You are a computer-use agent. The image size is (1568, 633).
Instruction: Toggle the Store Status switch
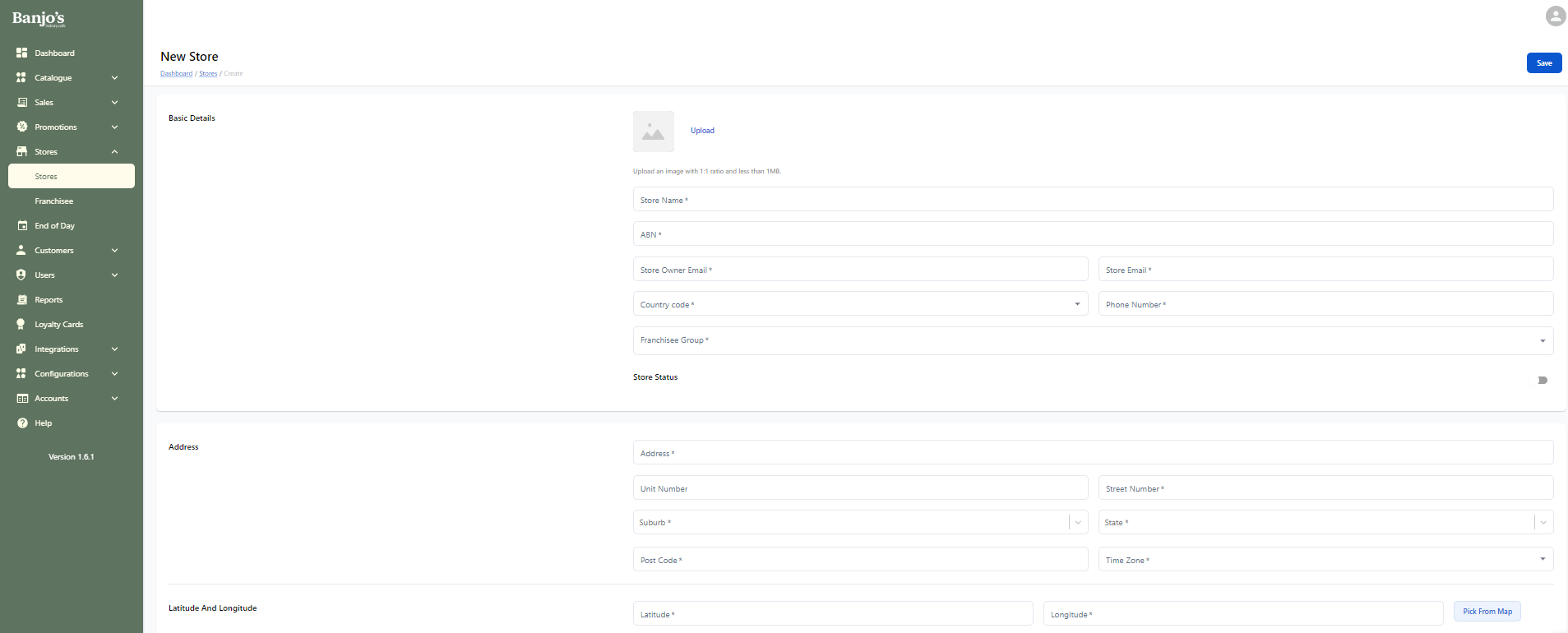point(1542,380)
